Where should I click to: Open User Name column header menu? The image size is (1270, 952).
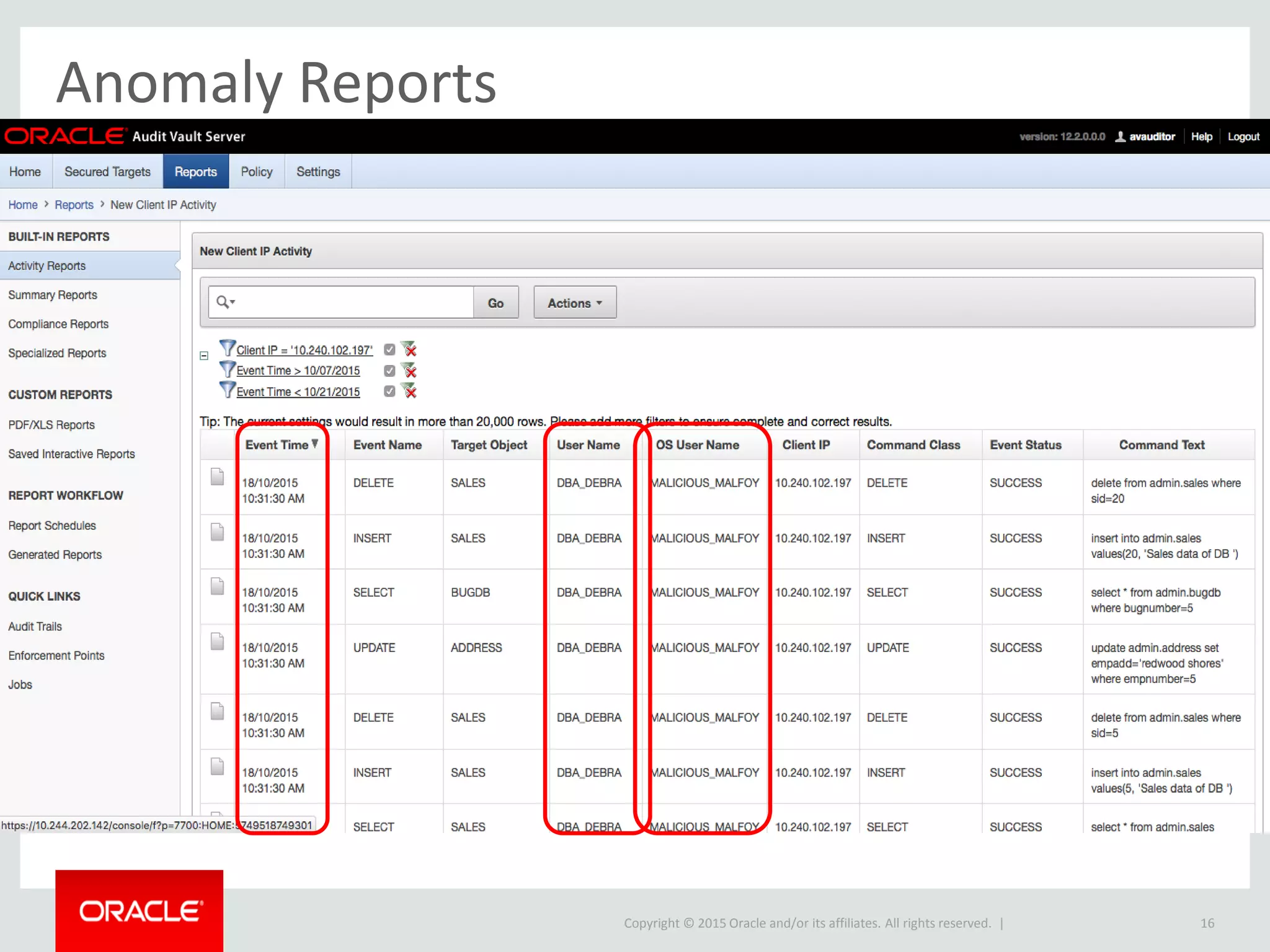tap(588, 445)
